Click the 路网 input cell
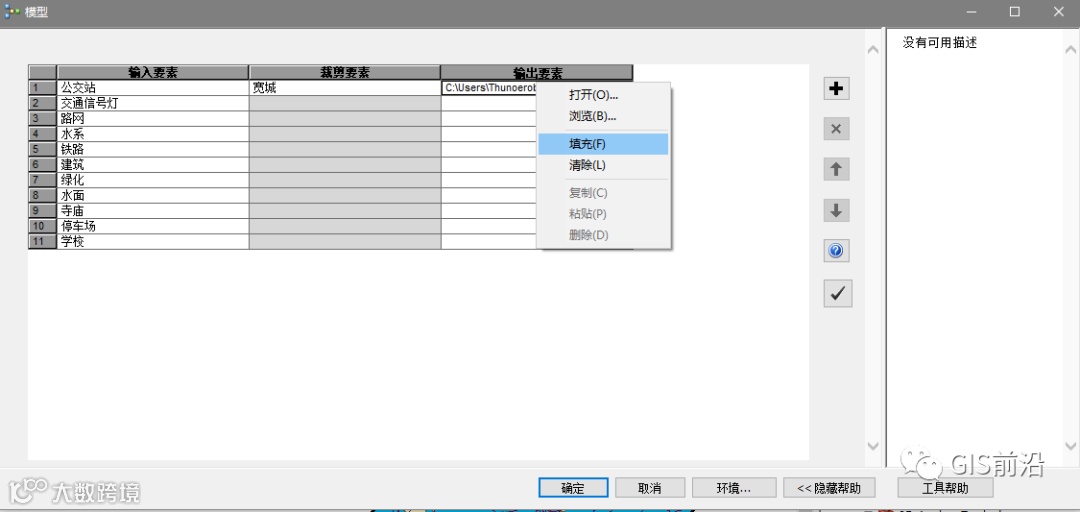This screenshot has width=1080, height=512. pyautogui.click(x=153, y=119)
